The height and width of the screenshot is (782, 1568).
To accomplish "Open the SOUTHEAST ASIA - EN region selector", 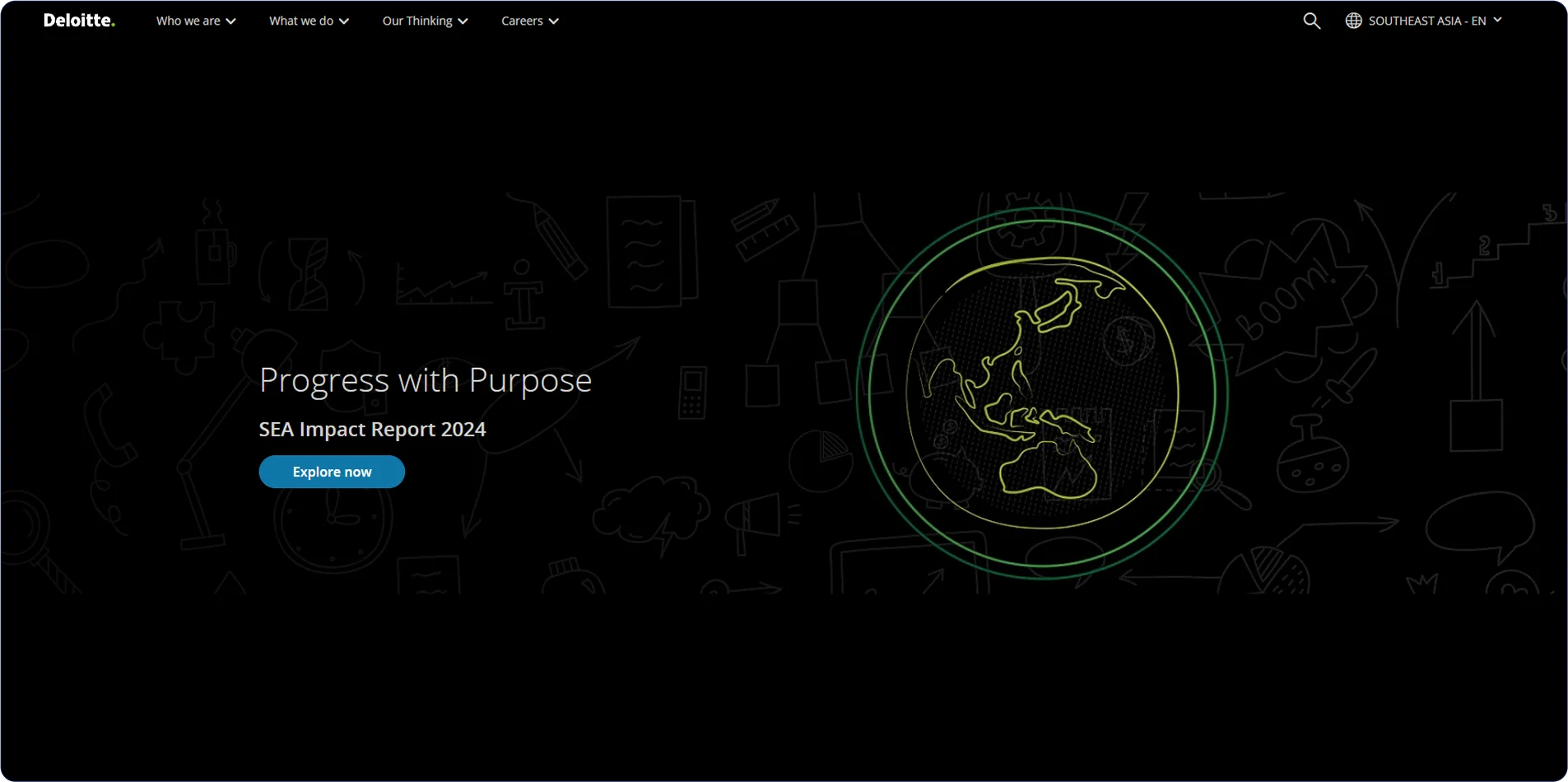I will click(1432, 21).
